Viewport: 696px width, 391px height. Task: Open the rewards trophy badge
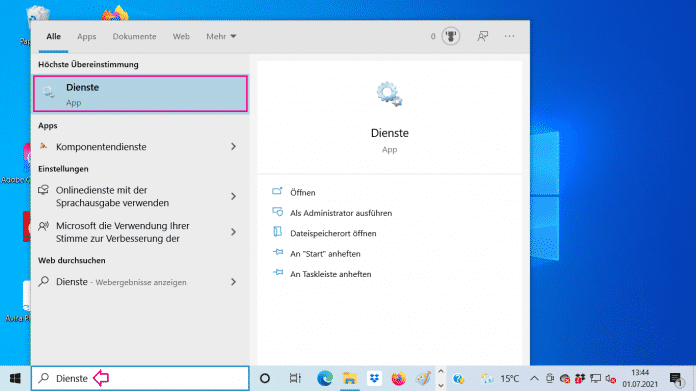451,36
